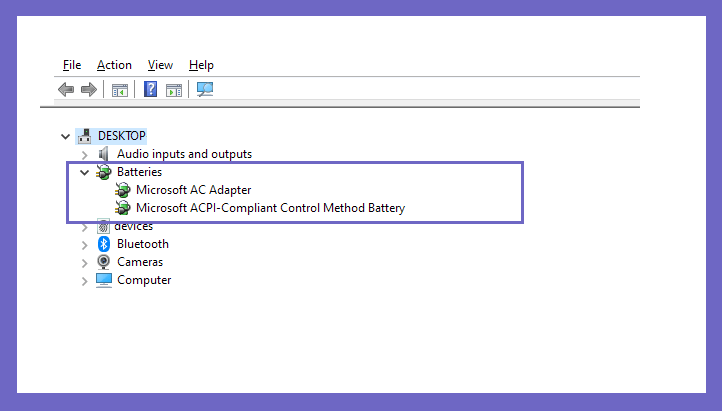Click Show/Hide Console Tree icon

pyautogui.click(x=120, y=90)
